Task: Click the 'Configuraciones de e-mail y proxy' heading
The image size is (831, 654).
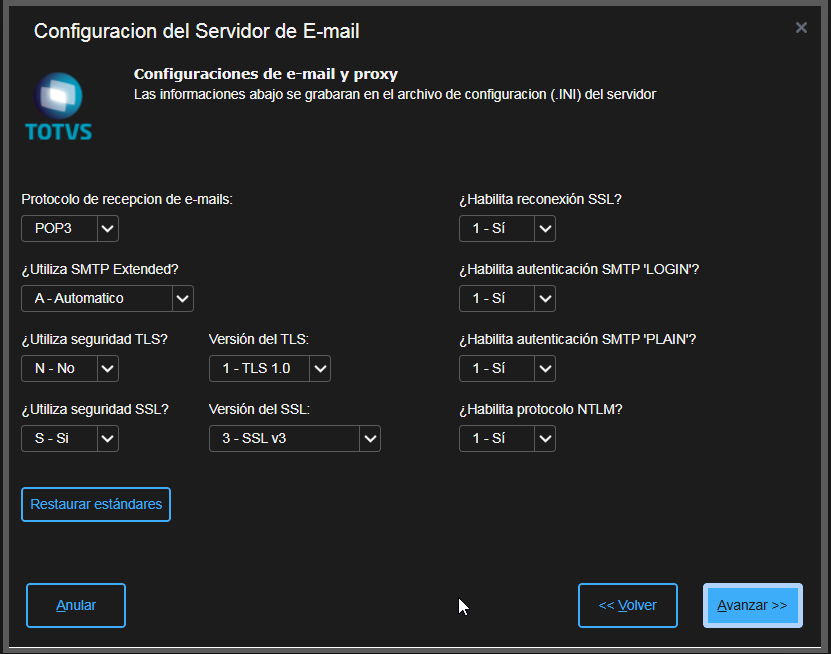Action: click(x=266, y=74)
